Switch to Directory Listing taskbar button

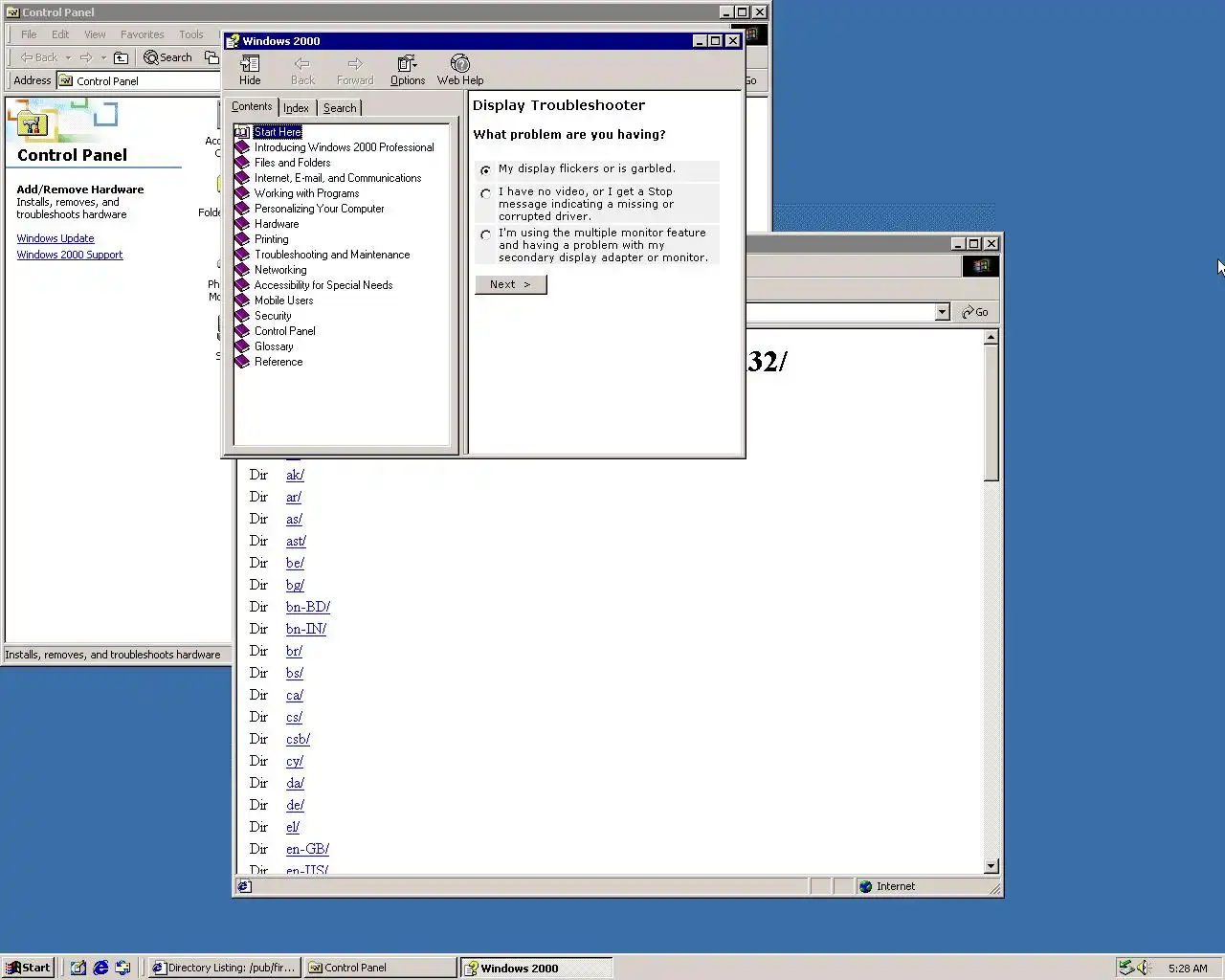(225, 968)
